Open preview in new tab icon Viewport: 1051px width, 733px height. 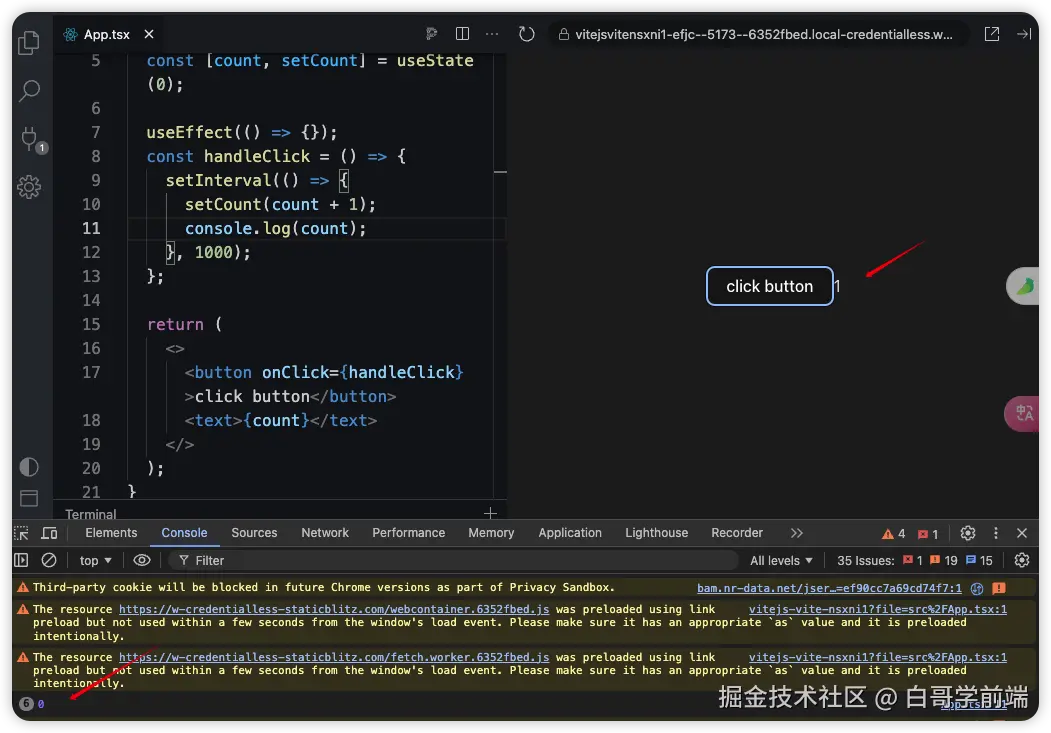(x=991, y=34)
